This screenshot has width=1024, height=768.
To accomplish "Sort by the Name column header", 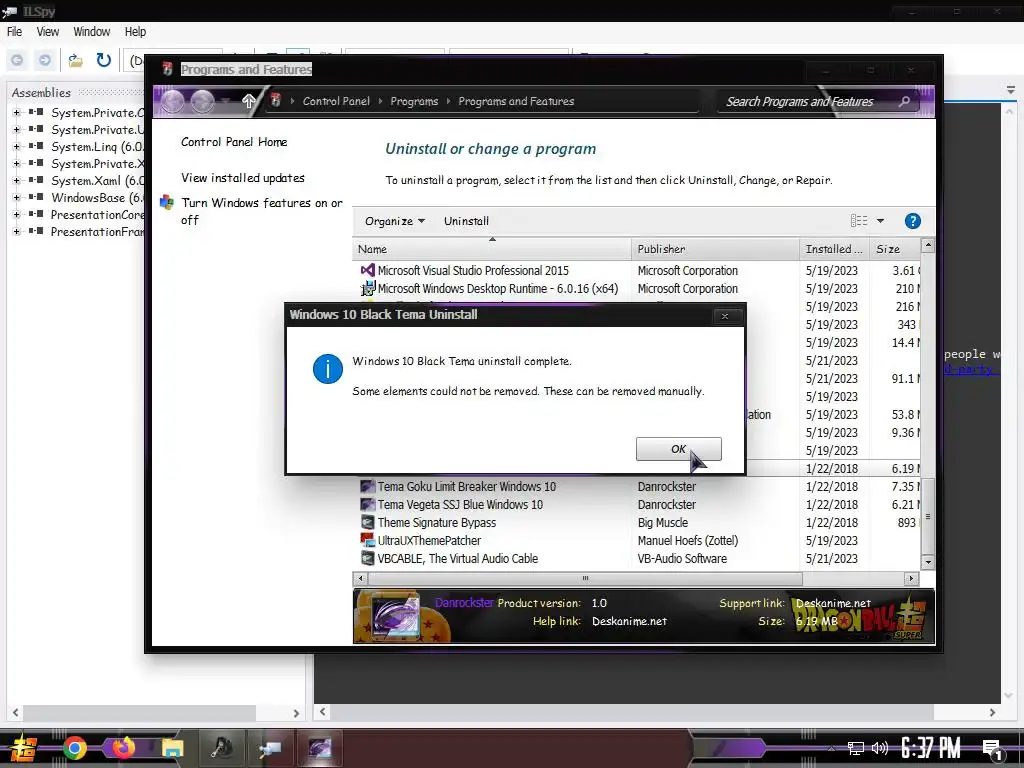I will (x=492, y=249).
